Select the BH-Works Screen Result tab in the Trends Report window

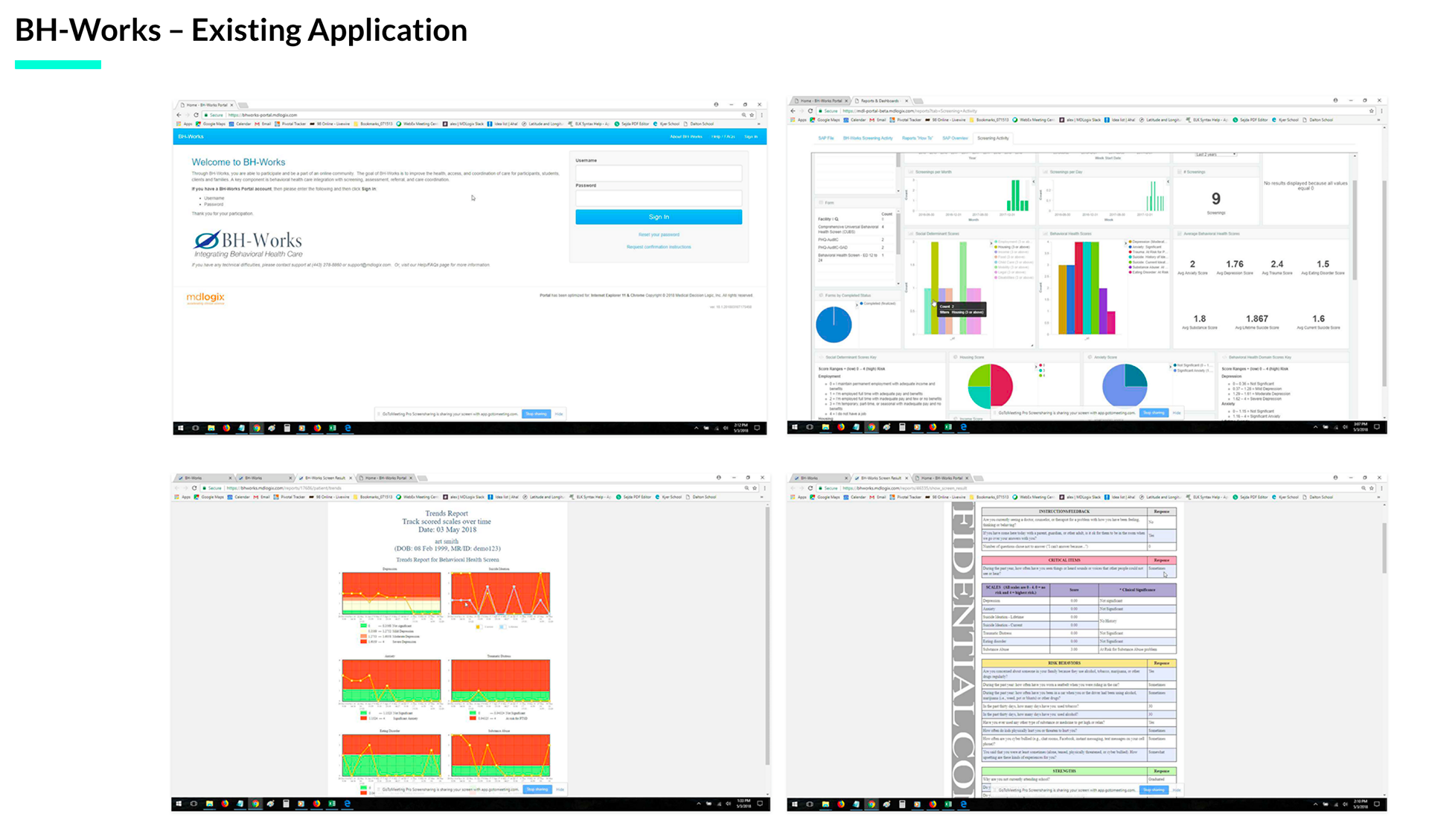(325, 478)
